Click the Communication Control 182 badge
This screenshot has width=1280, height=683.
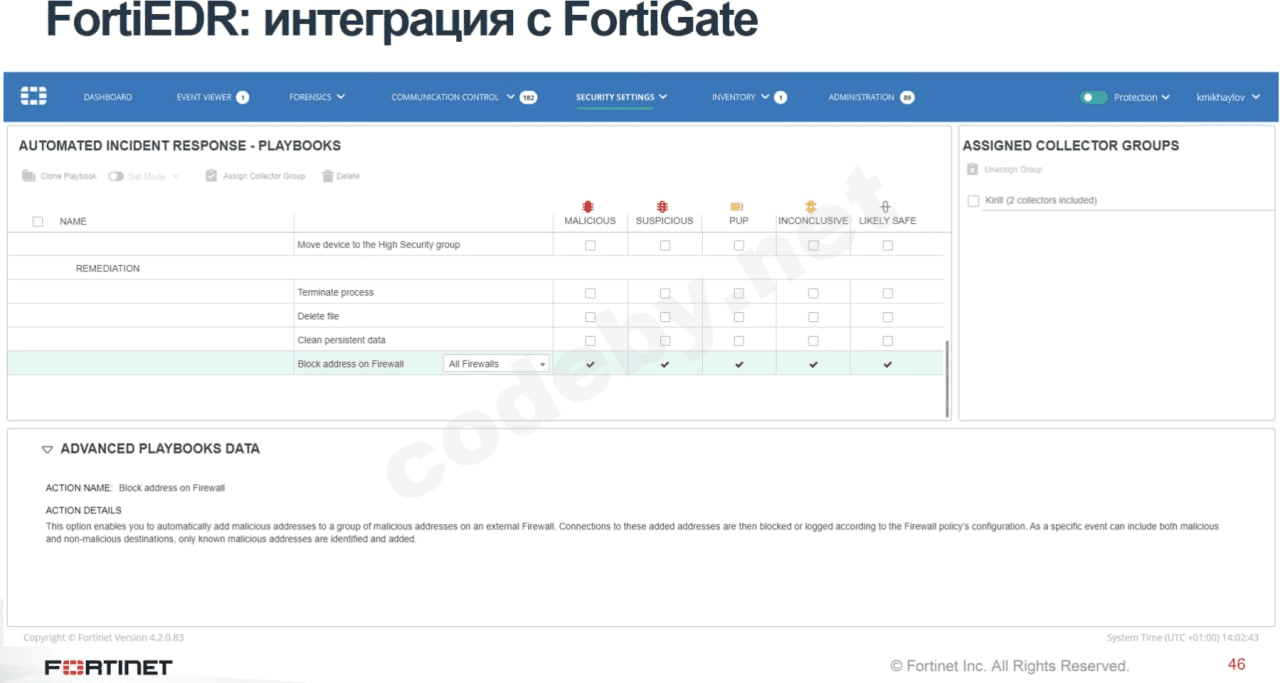pyautogui.click(x=528, y=97)
